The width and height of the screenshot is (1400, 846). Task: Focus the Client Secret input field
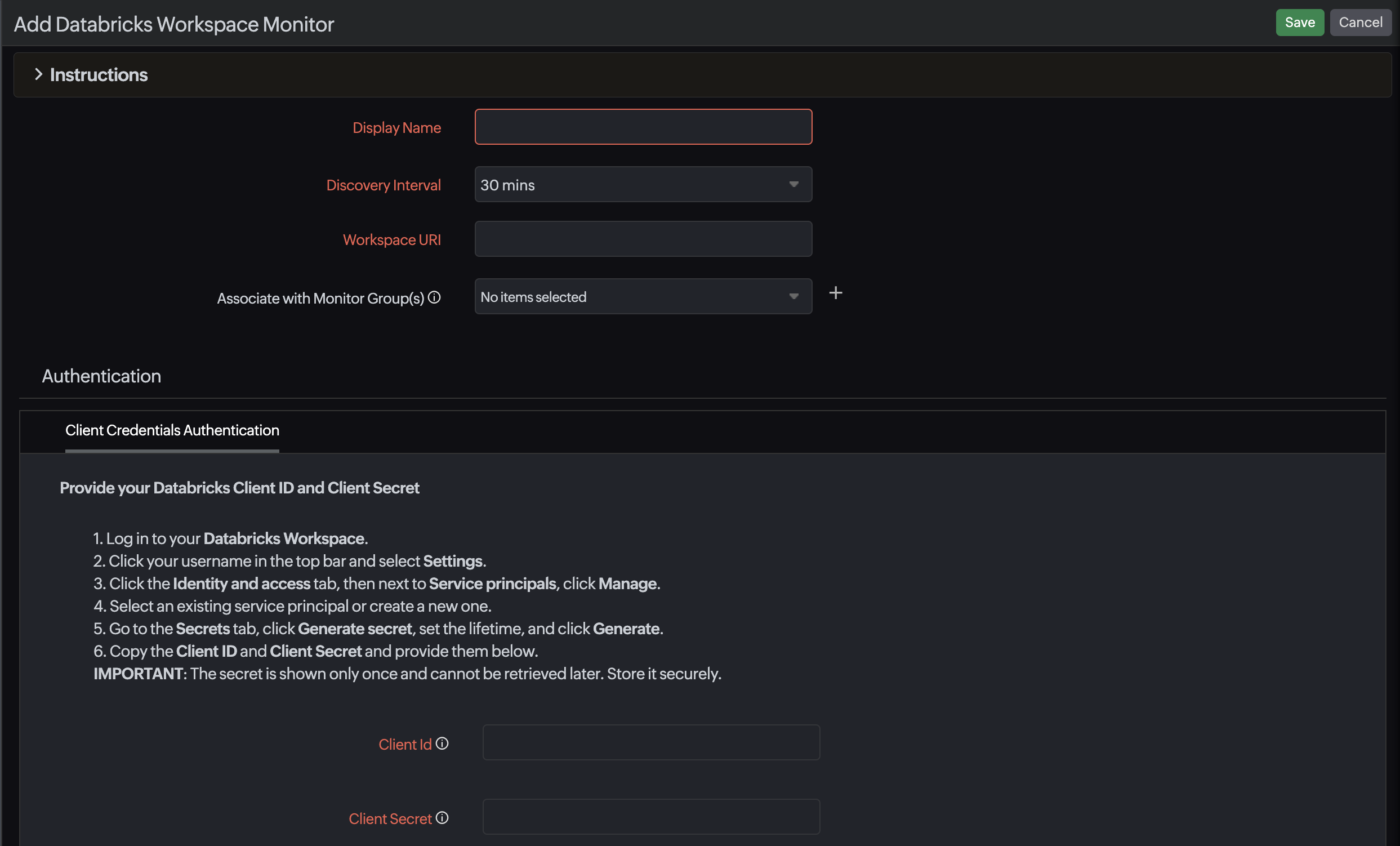tap(651, 817)
